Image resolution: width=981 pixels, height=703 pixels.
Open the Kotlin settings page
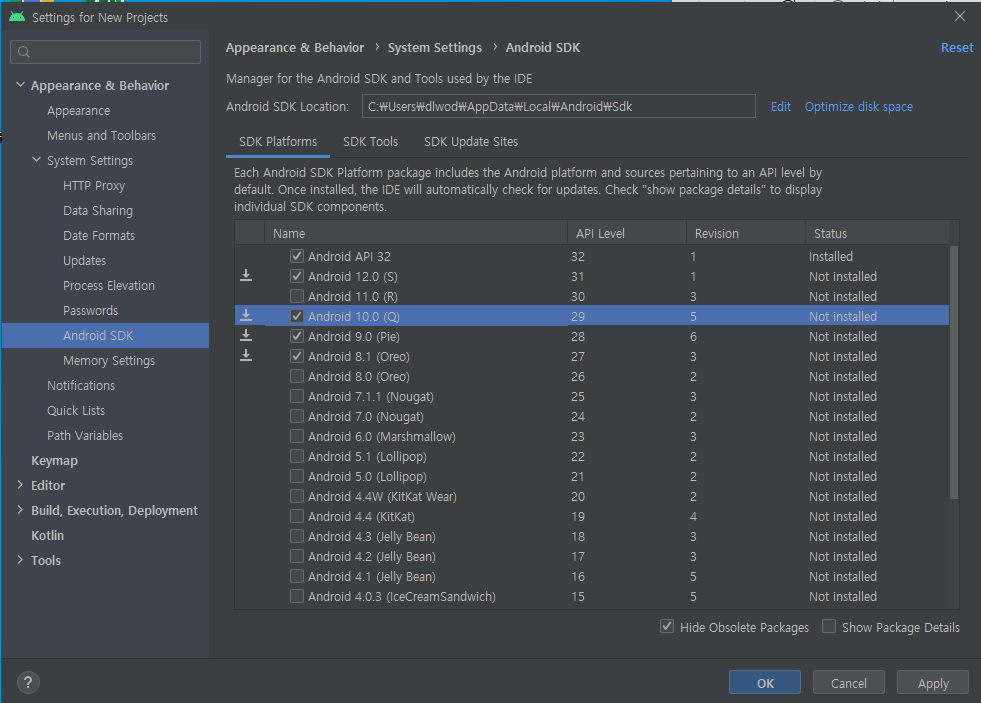(x=48, y=536)
